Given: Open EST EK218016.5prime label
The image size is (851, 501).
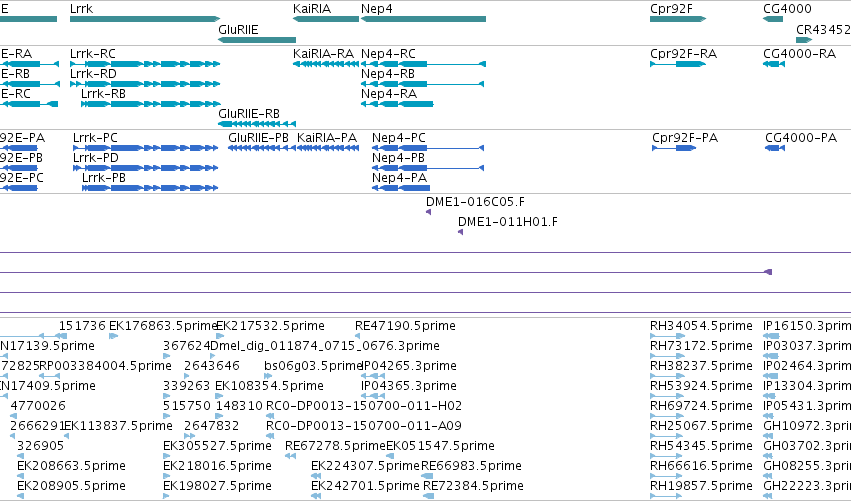Looking at the screenshot, I should pos(217,466).
